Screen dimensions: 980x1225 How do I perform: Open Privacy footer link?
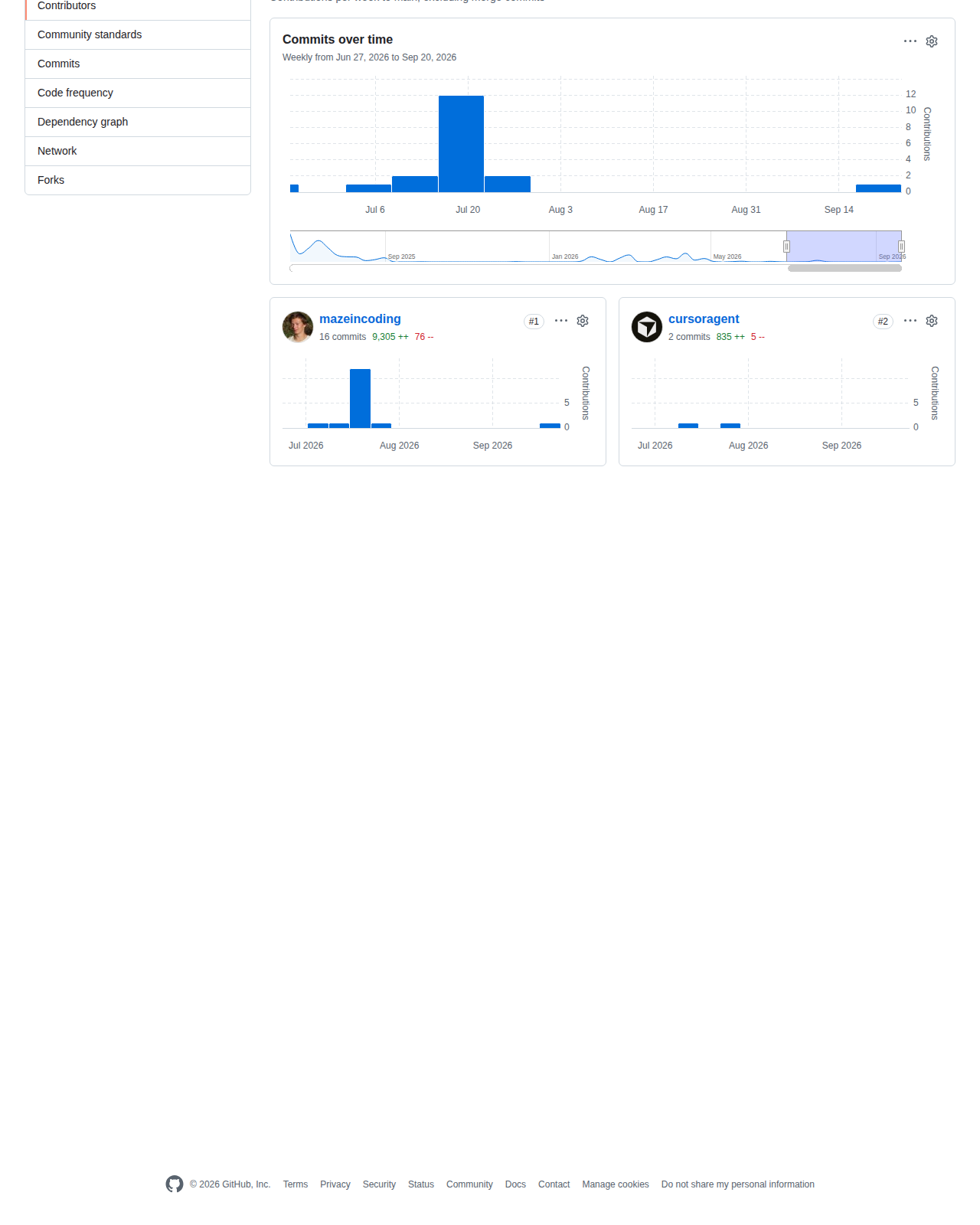(335, 1184)
